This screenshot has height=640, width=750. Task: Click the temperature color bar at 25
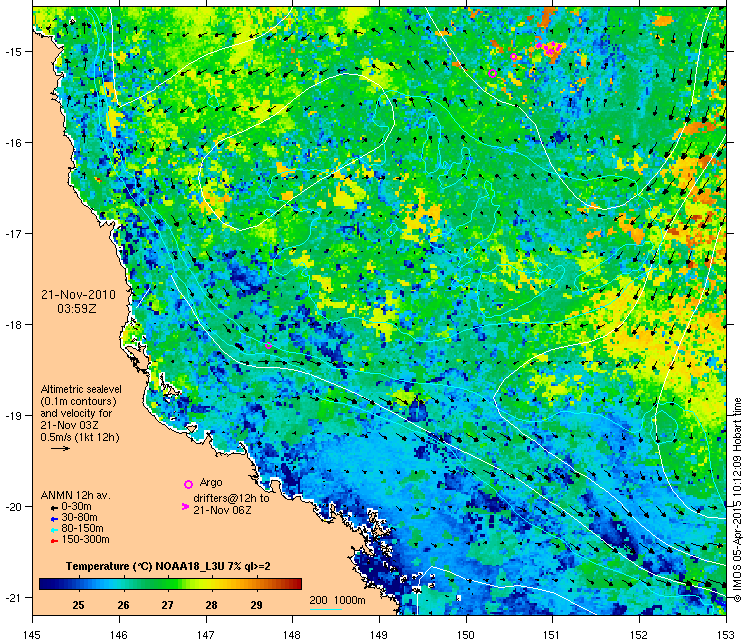tap(78, 584)
